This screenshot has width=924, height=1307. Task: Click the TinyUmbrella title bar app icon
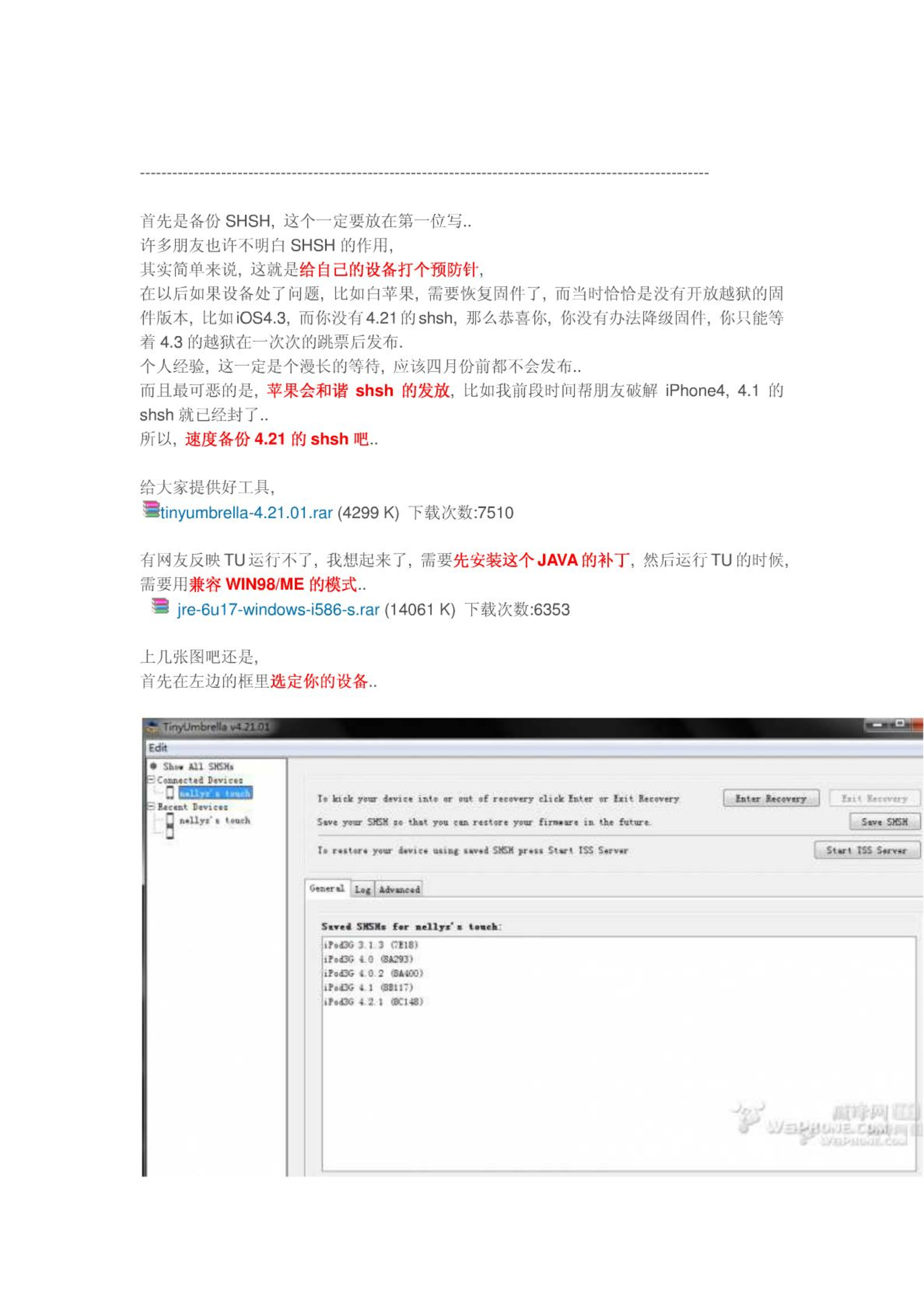[152, 727]
